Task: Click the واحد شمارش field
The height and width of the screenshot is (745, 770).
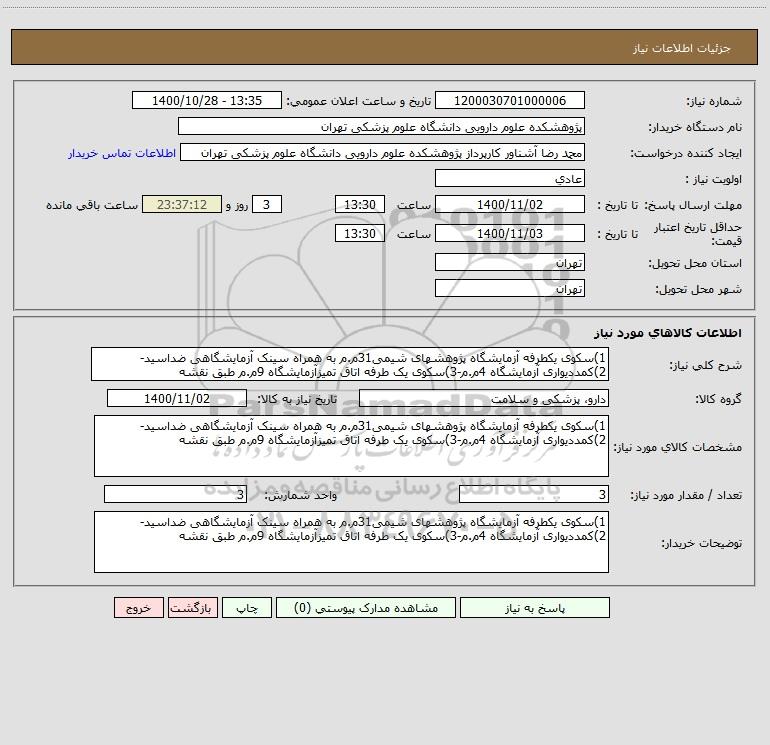Action: [x=175, y=494]
